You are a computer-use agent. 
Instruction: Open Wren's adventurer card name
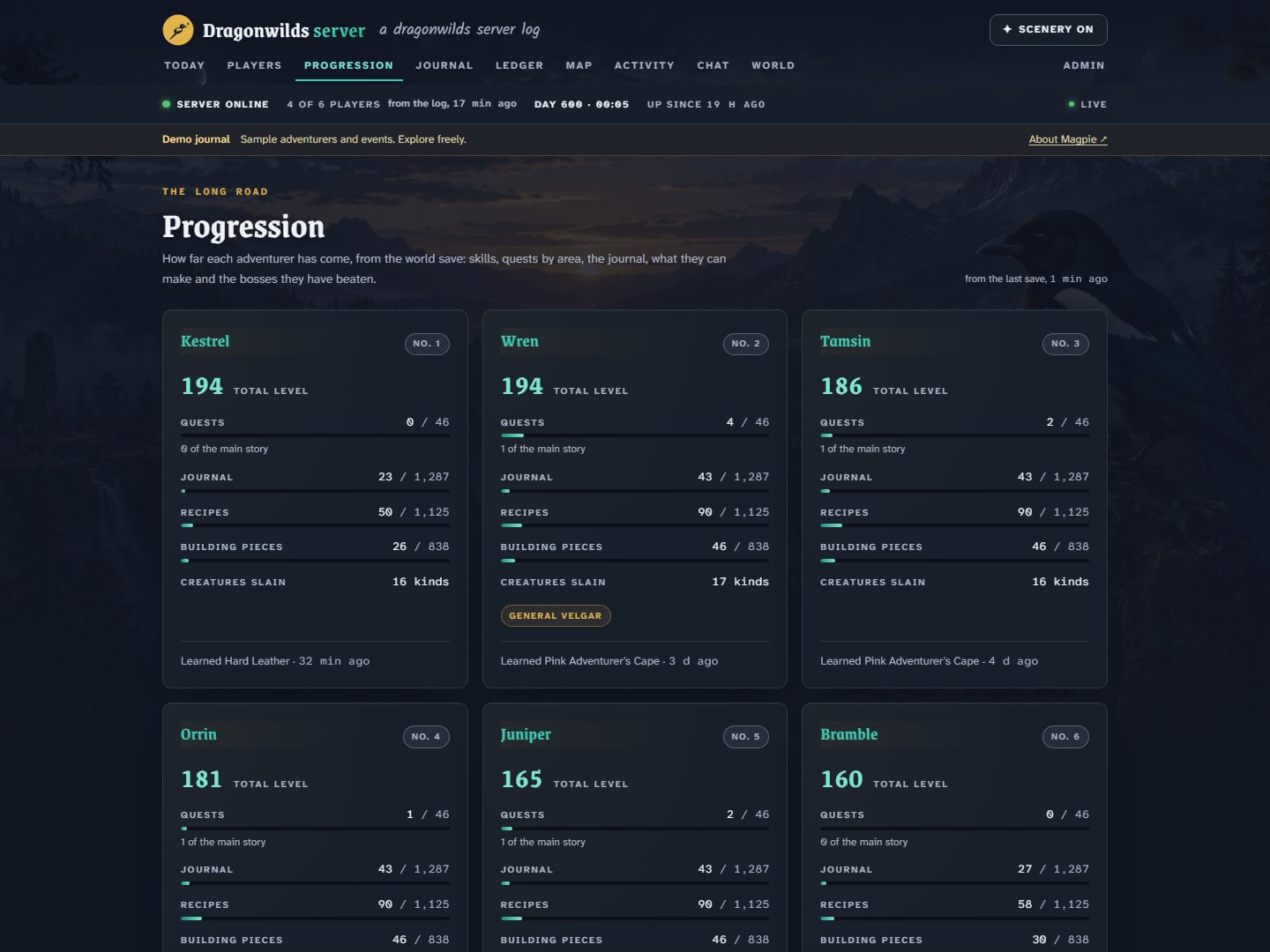[x=519, y=341]
